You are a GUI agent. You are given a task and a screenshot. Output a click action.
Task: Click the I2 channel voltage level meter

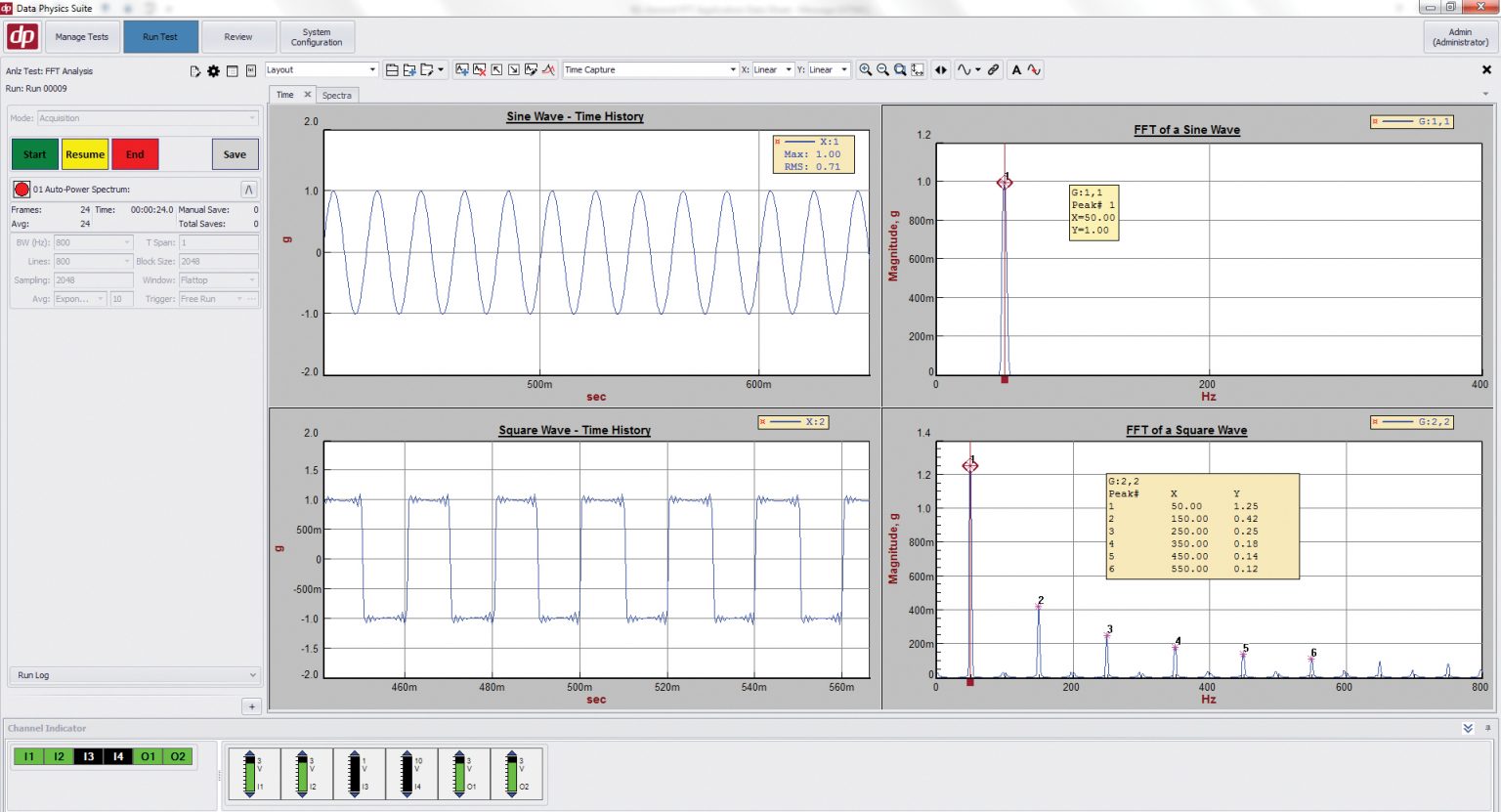click(302, 774)
